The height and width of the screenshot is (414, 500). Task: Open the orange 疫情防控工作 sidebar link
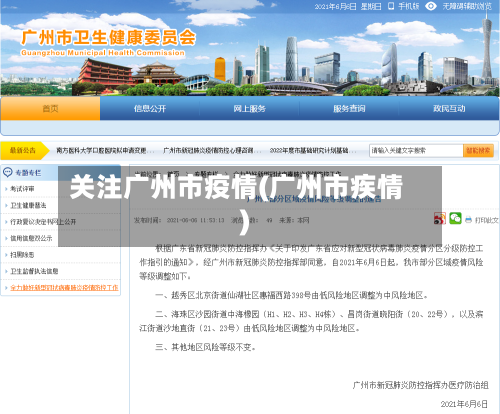pos(64,287)
